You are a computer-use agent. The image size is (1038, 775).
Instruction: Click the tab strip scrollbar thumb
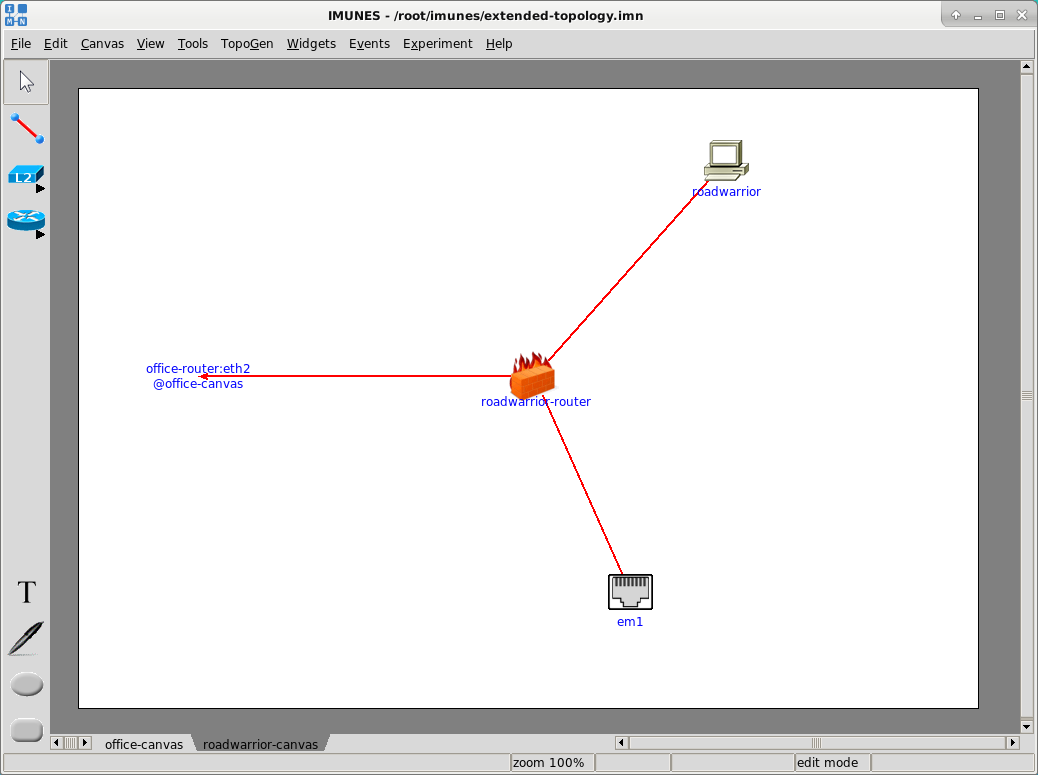(70, 743)
